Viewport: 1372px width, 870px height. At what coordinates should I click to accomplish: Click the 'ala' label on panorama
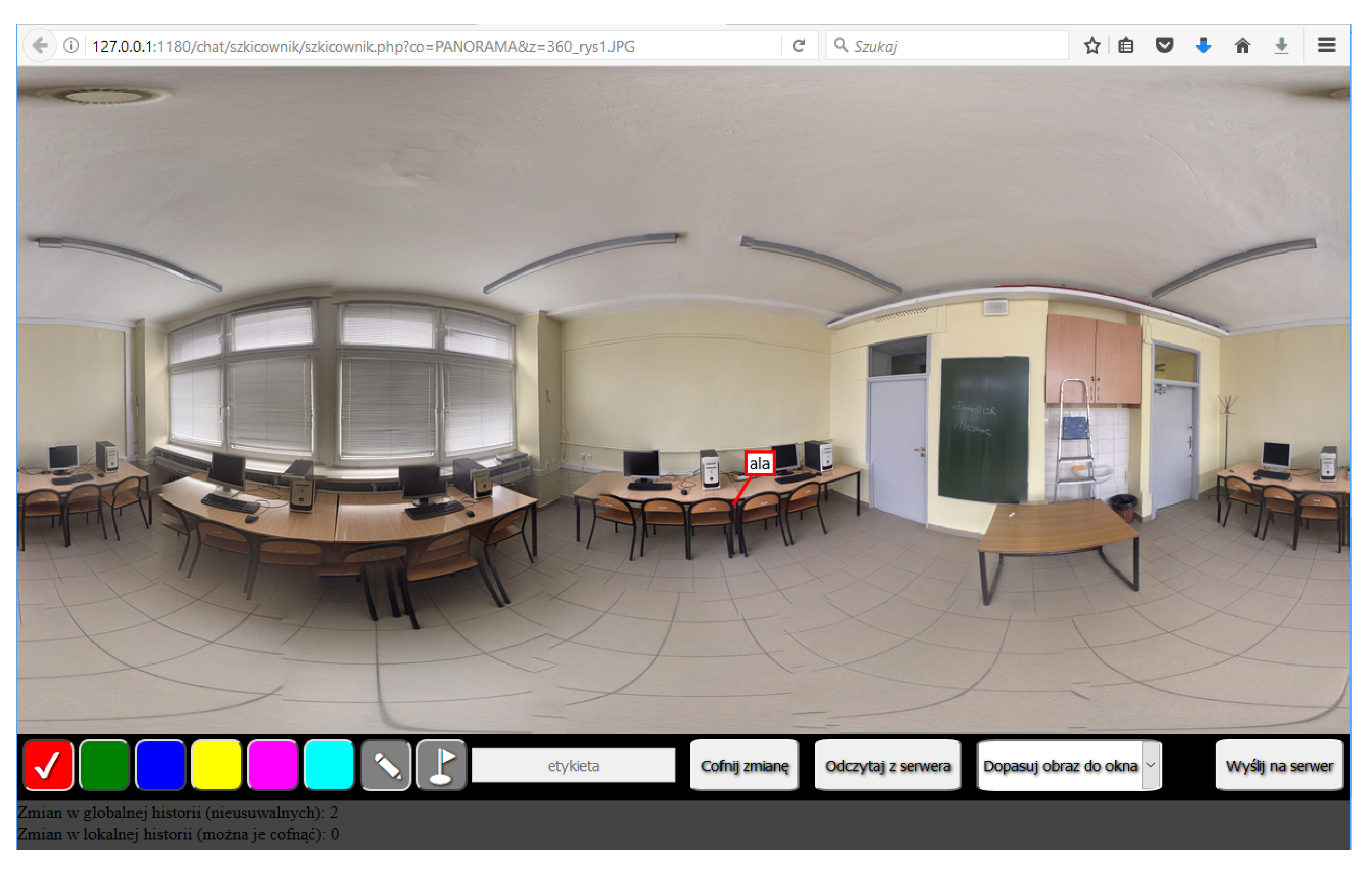point(759,464)
